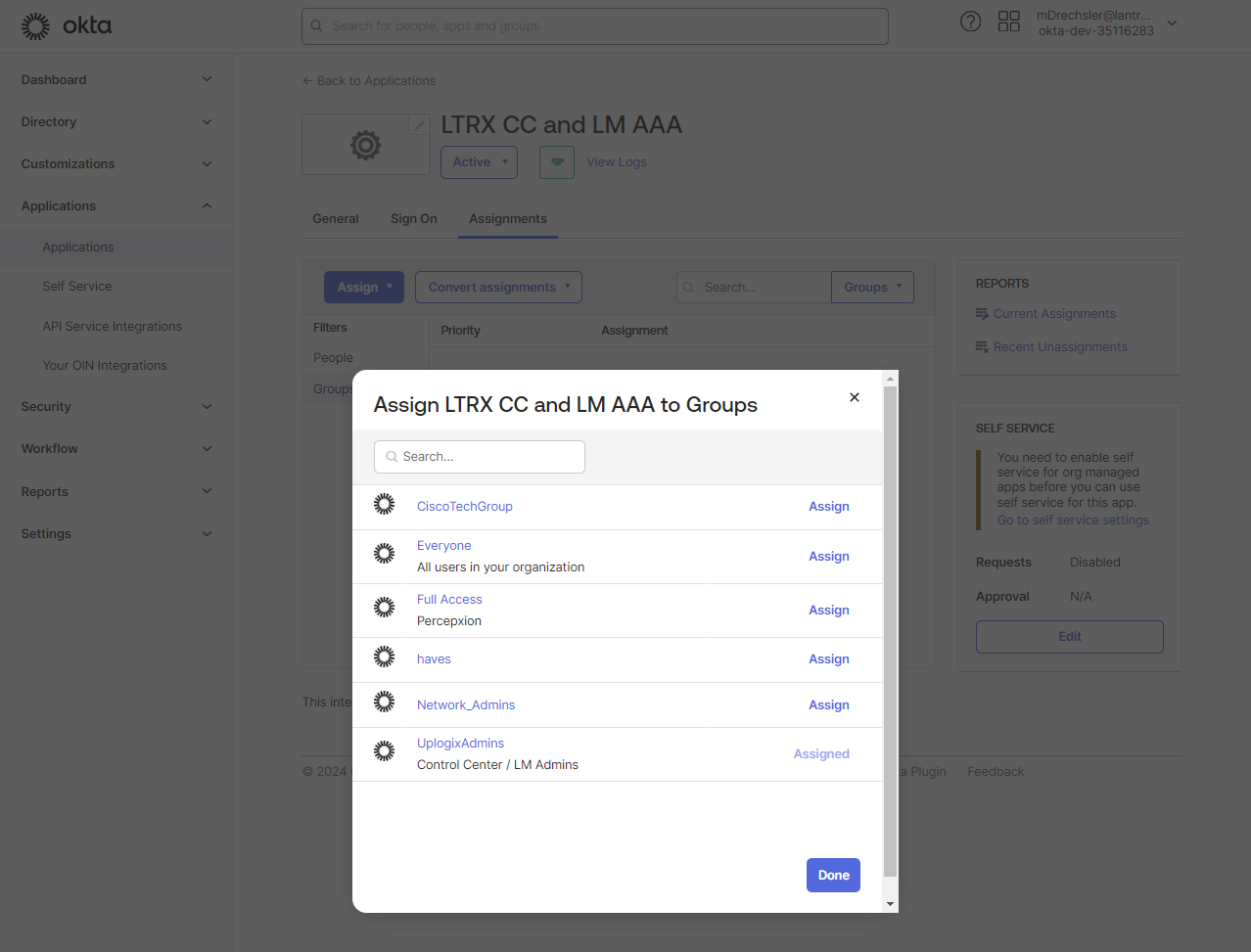The width and height of the screenshot is (1251, 952).
Task: Click the UplogixAdmins group icon
Action: 385,751
